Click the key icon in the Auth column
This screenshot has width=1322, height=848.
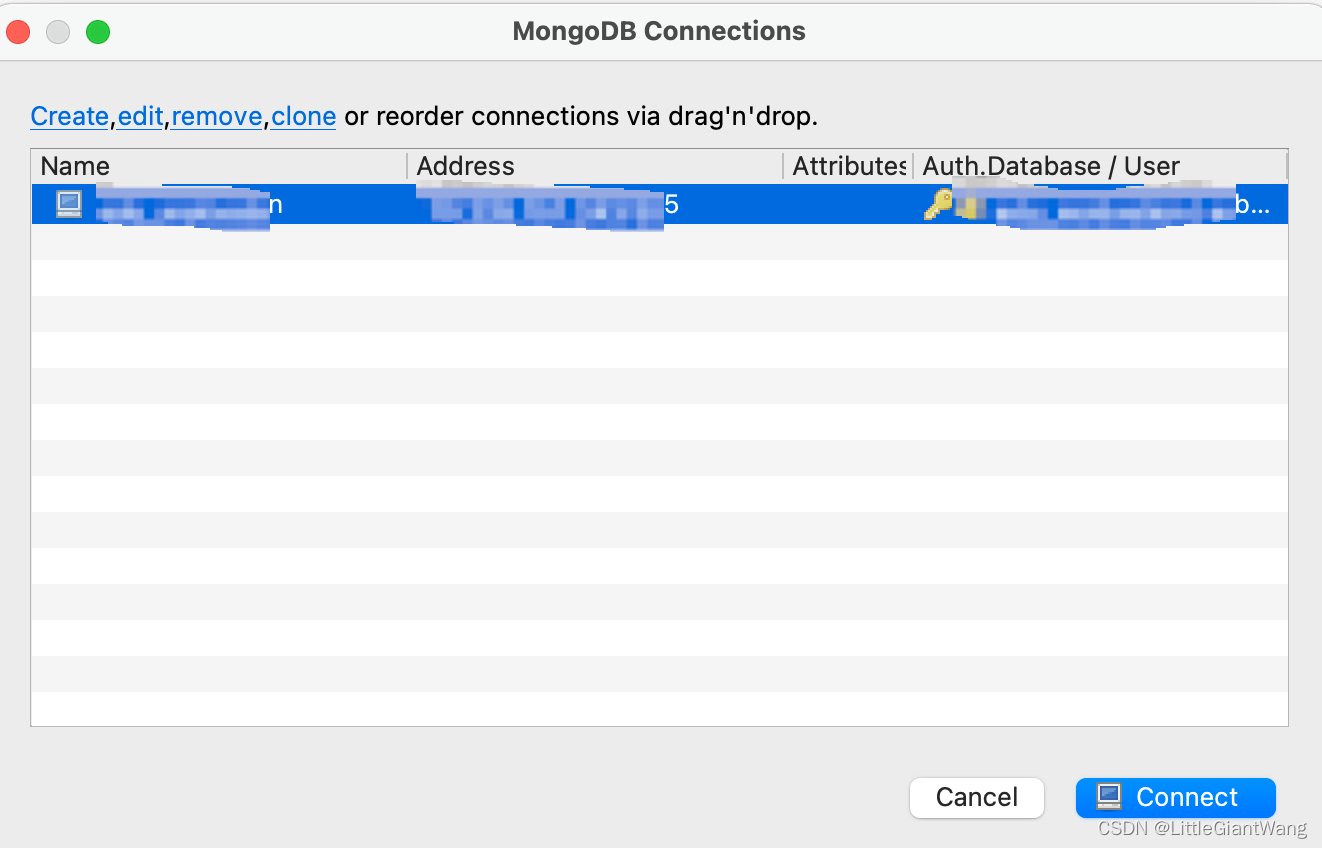(938, 204)
